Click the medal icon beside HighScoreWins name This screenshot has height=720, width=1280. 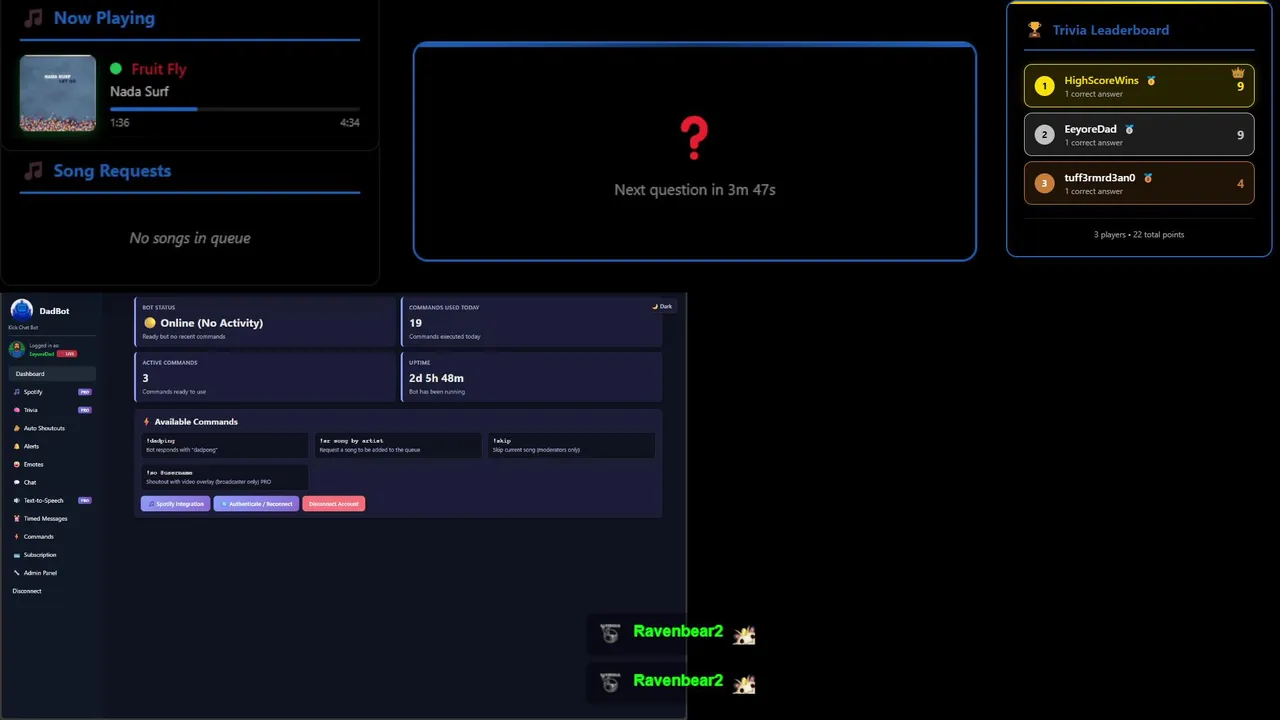[x=1151, y=80]
